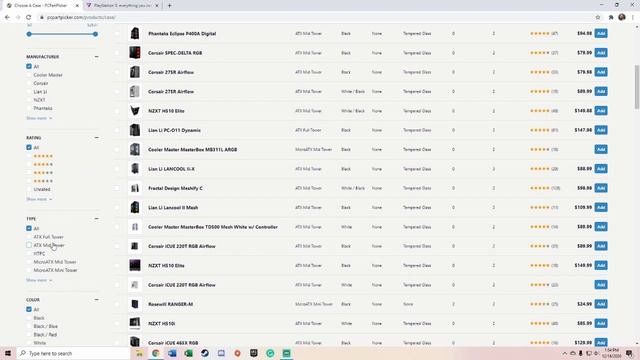Add the Phanteks Eclipse P400A Digital case

[601, 33]
